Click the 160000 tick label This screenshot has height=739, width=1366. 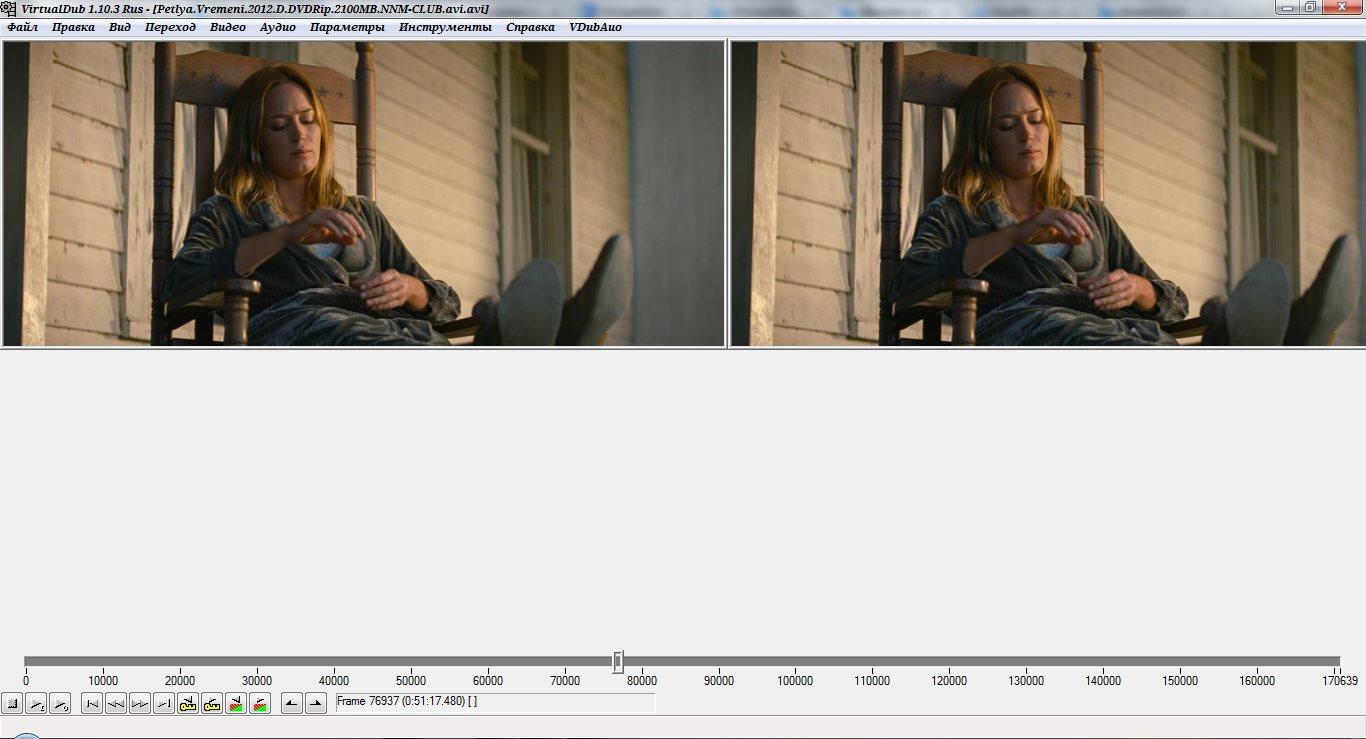coord(1258,681)
